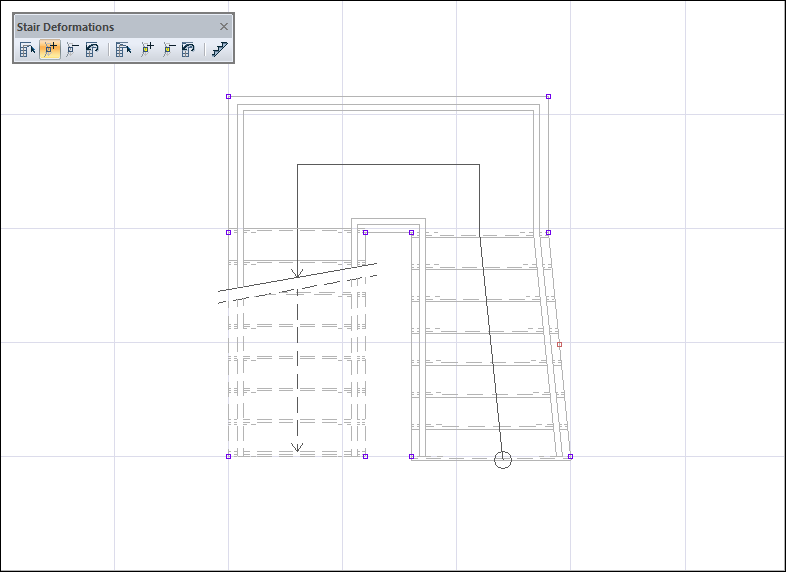This screenshot has width=786, height=572.
Task: Click the first group's reset deformation icon
Action: pyautogui.click(x=92, y=49)
